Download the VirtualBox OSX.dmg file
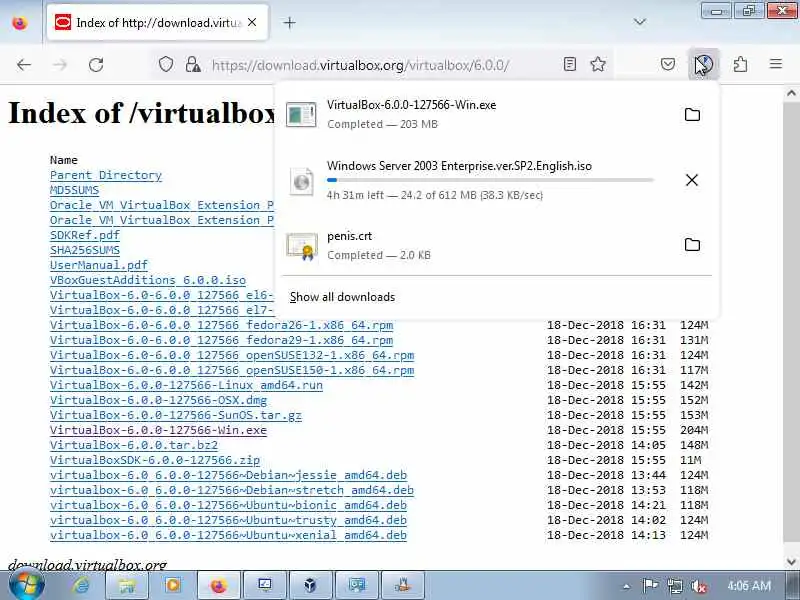 coord(158,400)
